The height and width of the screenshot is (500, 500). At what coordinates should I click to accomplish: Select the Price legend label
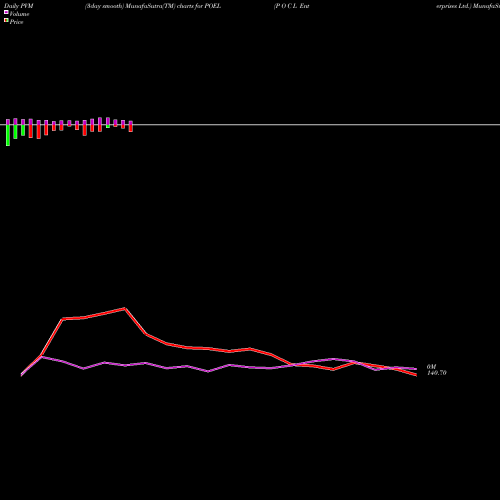pyautogui.click(x=16, y=22)
